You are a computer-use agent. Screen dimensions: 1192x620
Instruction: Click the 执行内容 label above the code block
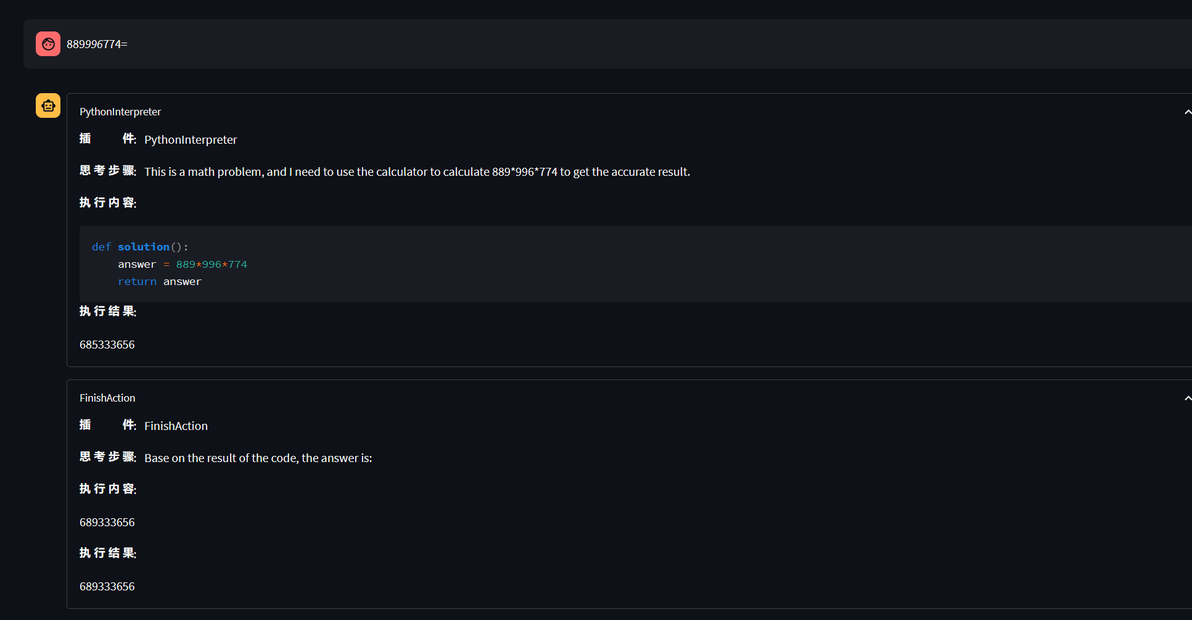click(x=108, y=203)
